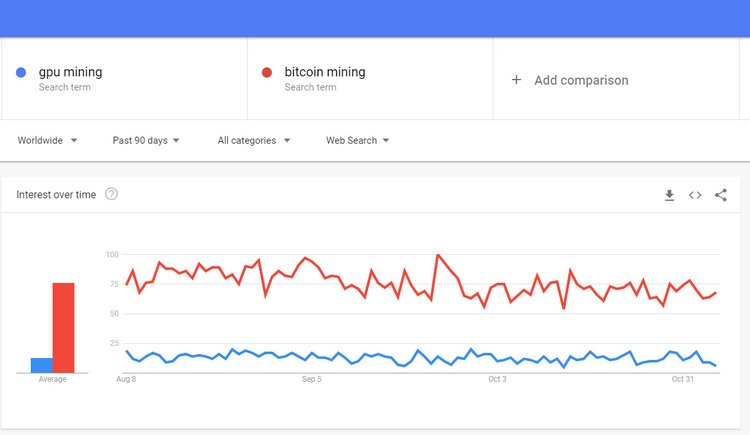Click the red bitcoin mining color dot

click(267, 73)
